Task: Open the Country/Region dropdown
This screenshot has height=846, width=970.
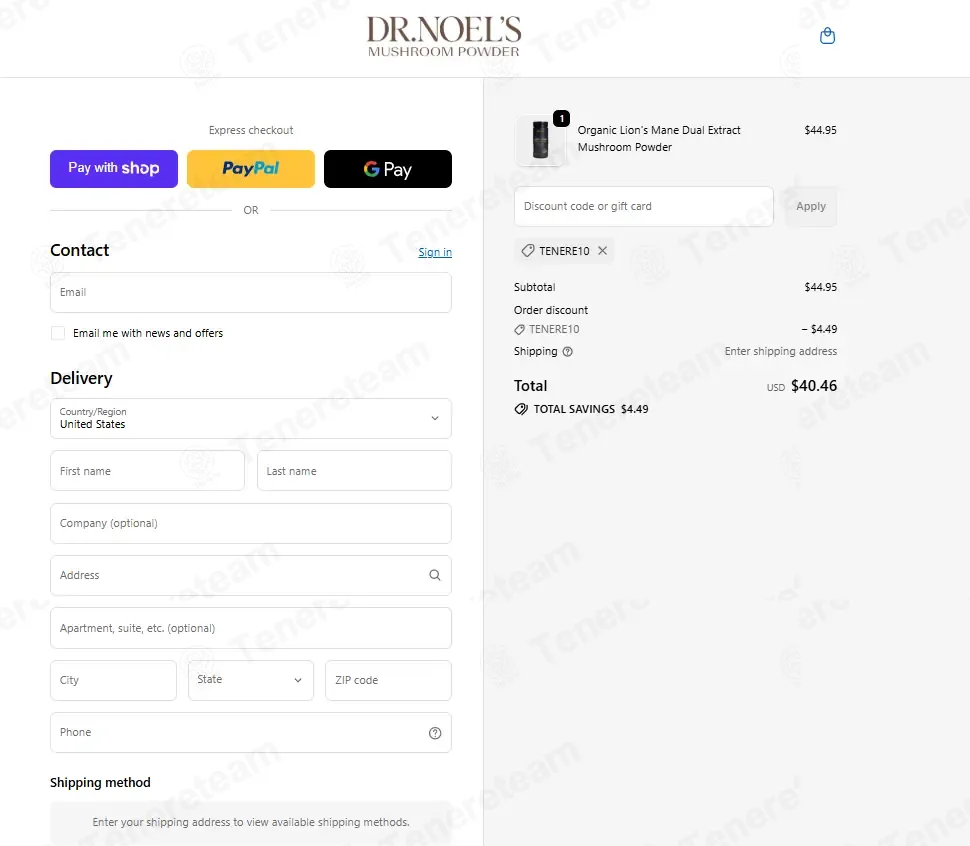Action: [251, 419]
